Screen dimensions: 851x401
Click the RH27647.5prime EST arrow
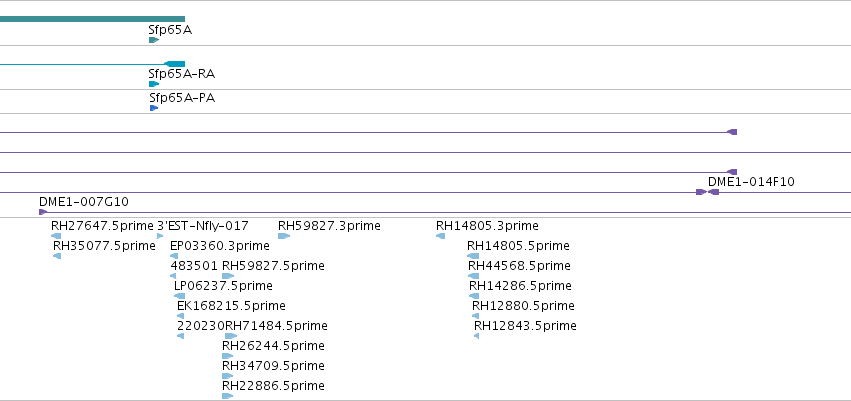(56, 236)
